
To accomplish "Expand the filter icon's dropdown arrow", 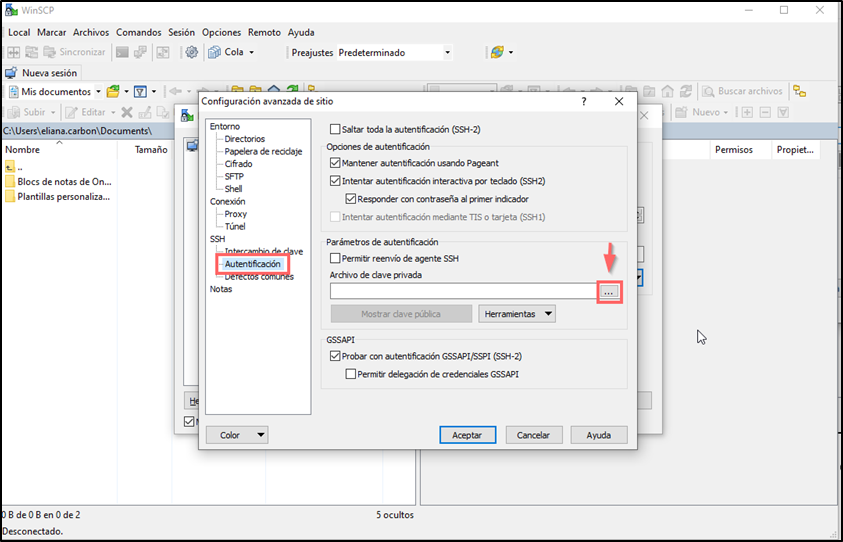I will pyautogui.click(x=154, y=91).
